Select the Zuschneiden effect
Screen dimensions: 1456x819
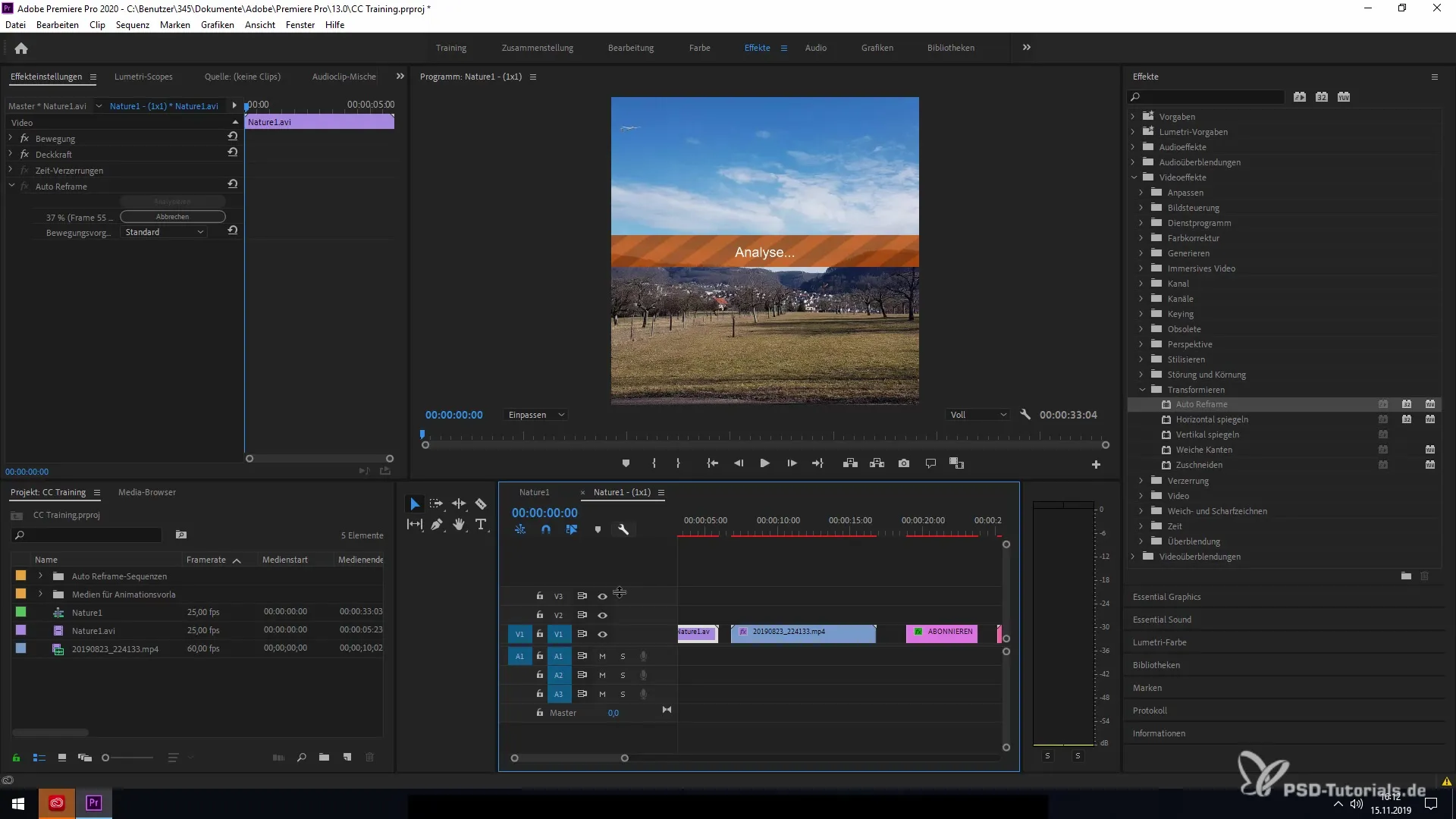(x=1199, y=465)
